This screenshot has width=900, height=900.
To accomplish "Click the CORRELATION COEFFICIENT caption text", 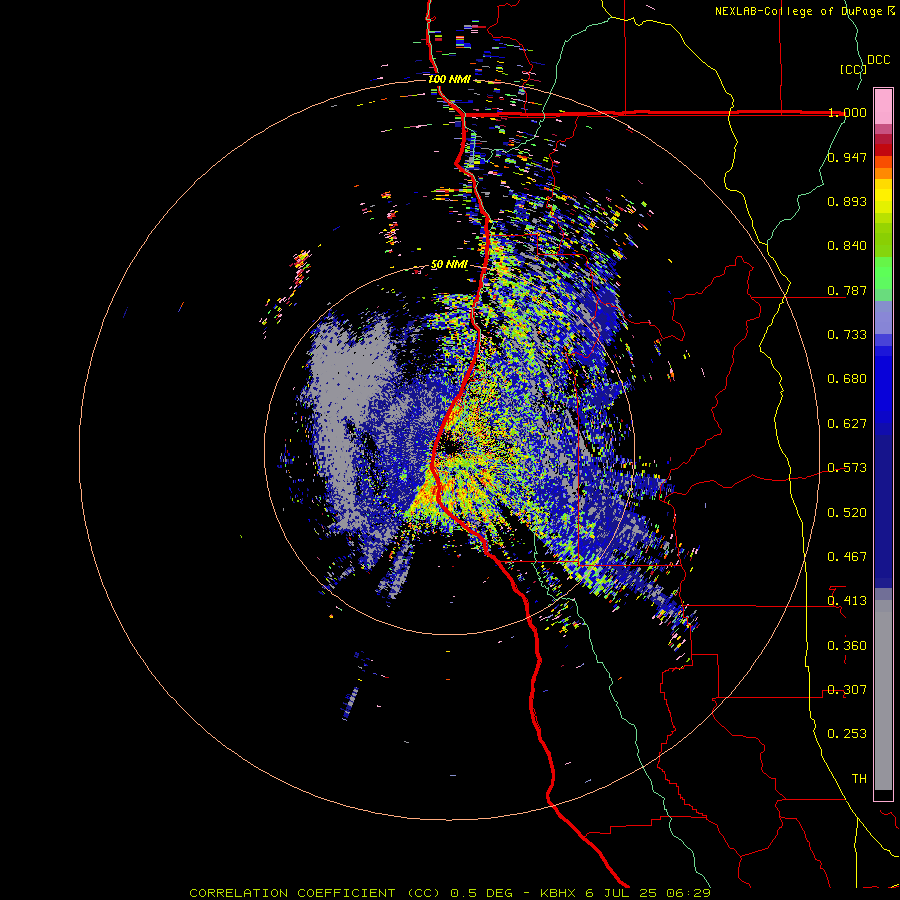I will [x=292, y=893].
